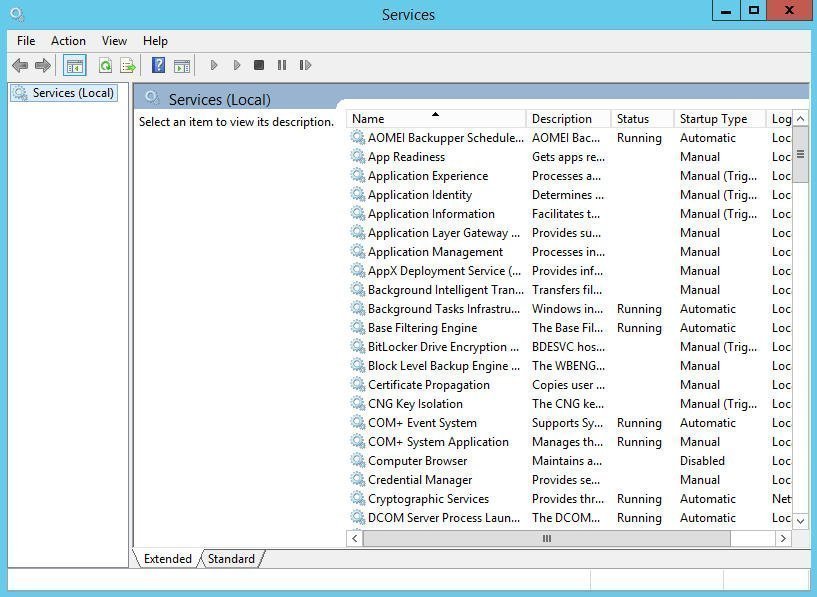Toggle the Show/Hide Console Tree button
Viewport: 817px width, 597px height.
click(x=74, y=66)
